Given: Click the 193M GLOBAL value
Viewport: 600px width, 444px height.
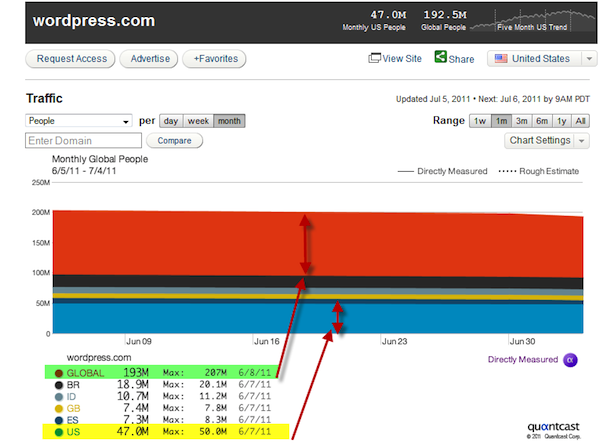Looking at the screenshot, I should [x=136, y=372].
